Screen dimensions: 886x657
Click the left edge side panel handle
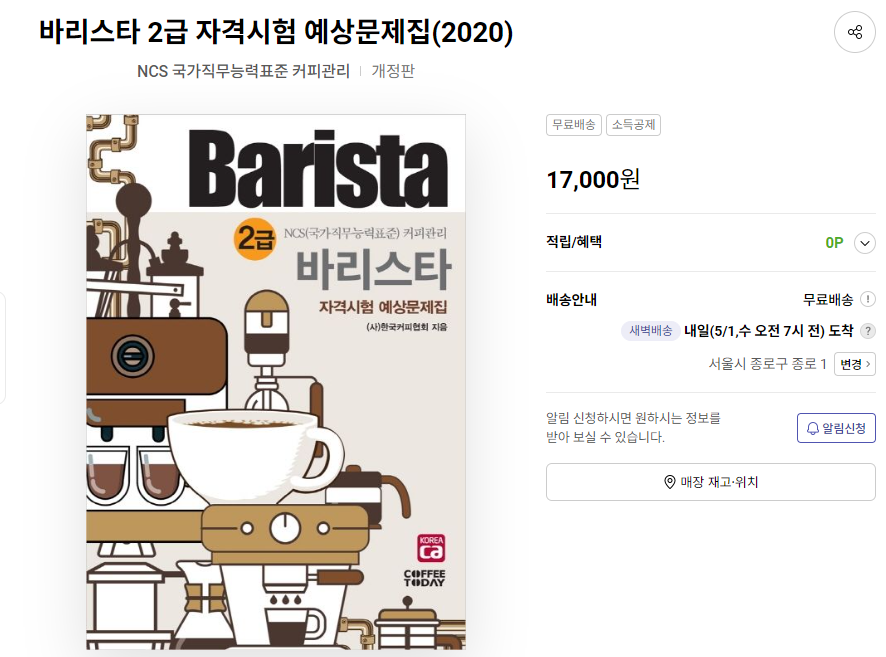click(2, 347)
